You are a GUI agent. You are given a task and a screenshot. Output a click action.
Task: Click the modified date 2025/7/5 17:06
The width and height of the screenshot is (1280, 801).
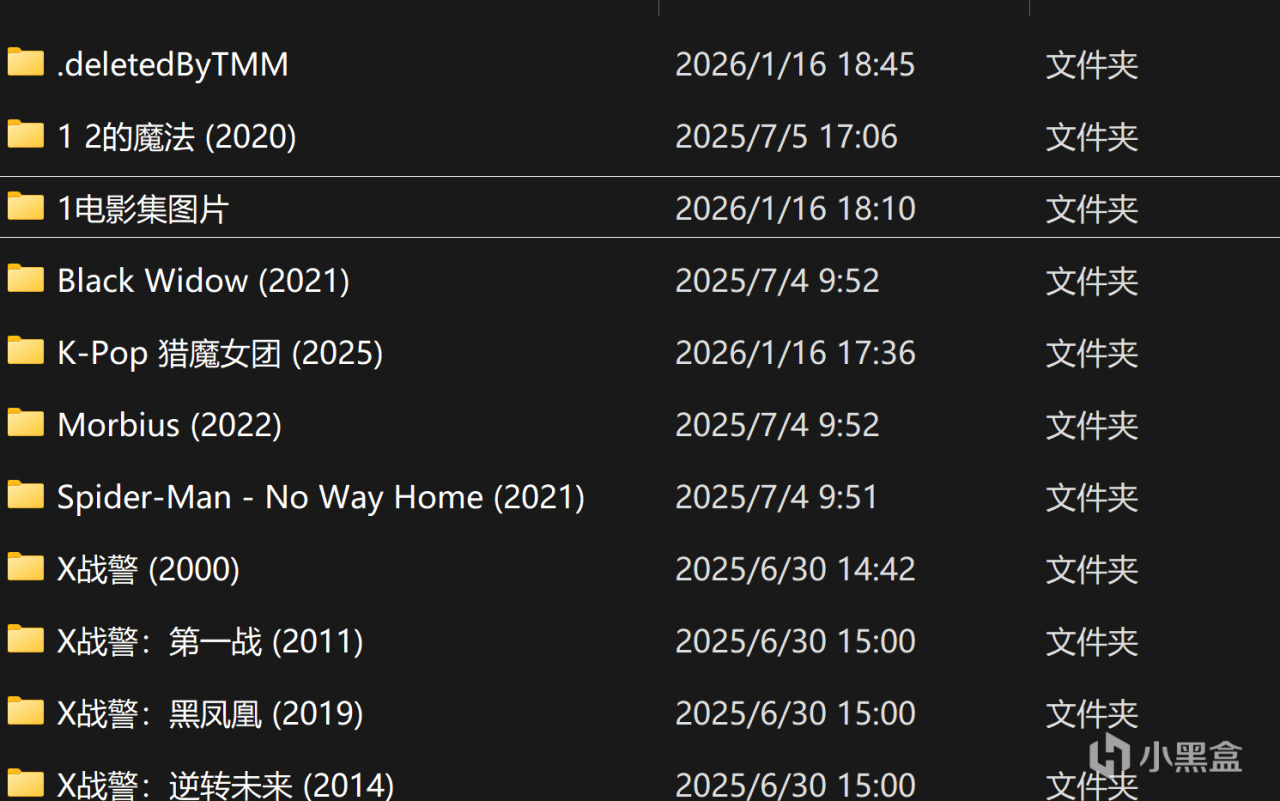click(786, 137)
